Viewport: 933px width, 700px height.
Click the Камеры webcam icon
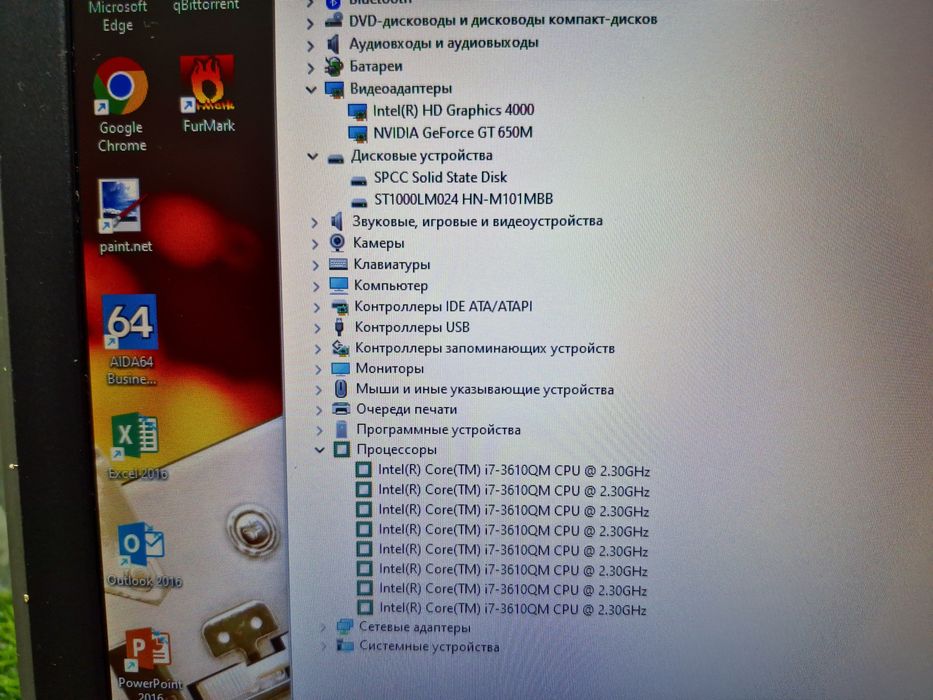337,243
